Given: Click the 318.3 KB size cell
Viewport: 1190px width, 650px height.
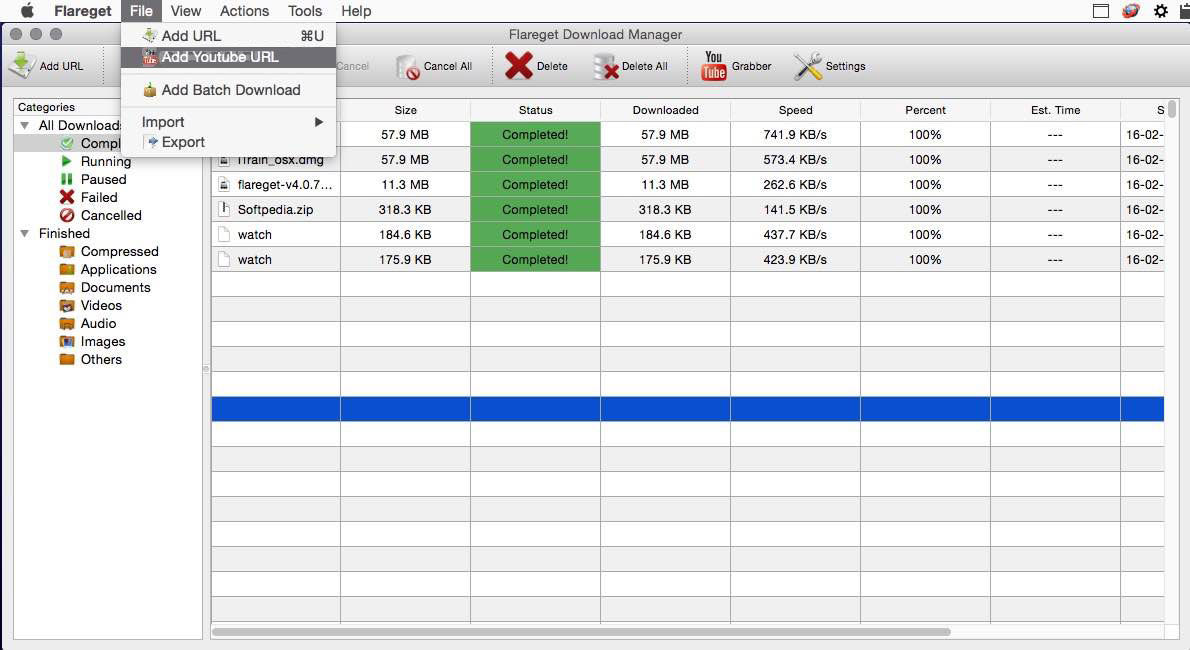Looking at the screenshot, I should (405, 210).
